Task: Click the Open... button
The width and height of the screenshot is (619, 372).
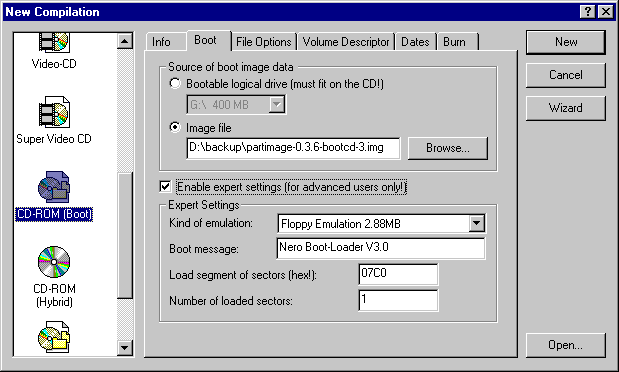Action: [566, 346]
